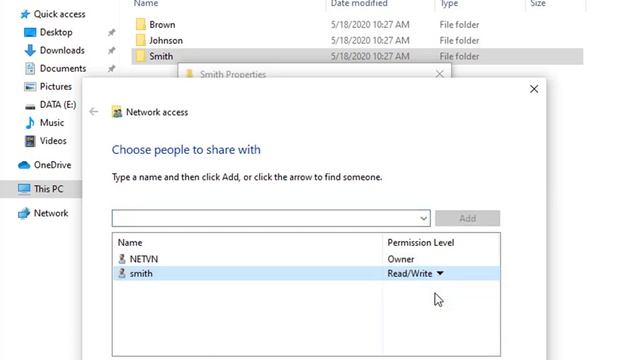Go back with the wizard back arrow
Image resolution: width=640 pixels, height=360 pixels.
(94, 111)
